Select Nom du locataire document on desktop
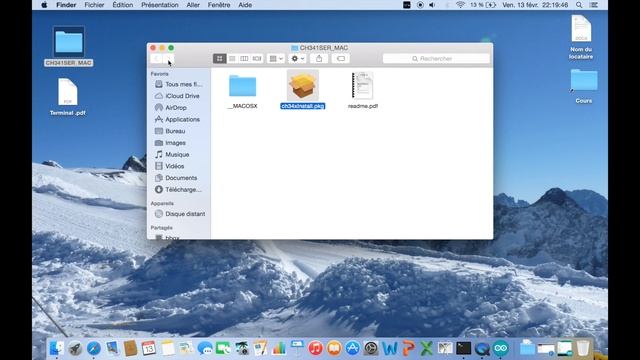Viewport: 640px width, 360px height. tap(581, 37)
